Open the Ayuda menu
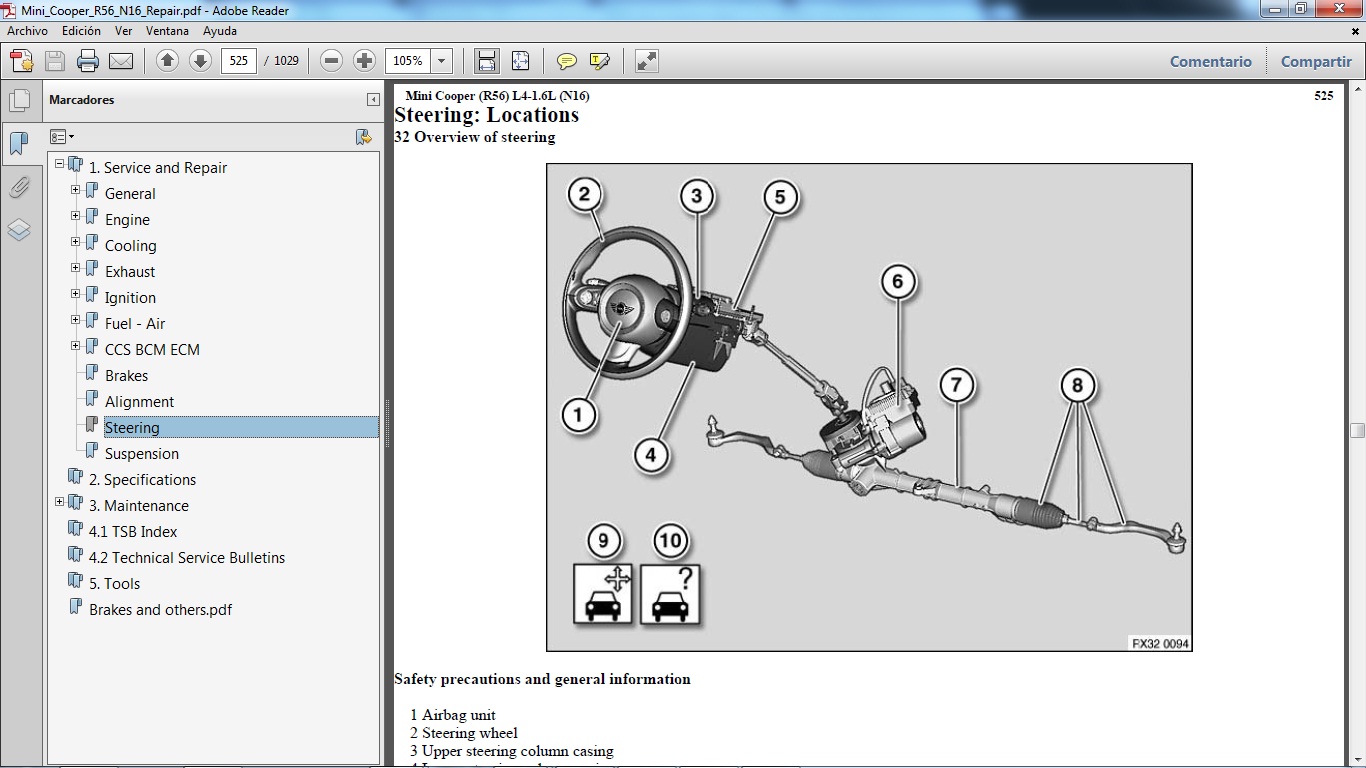The width and height of the screenshot is (1366, 768). click(220, 31)
